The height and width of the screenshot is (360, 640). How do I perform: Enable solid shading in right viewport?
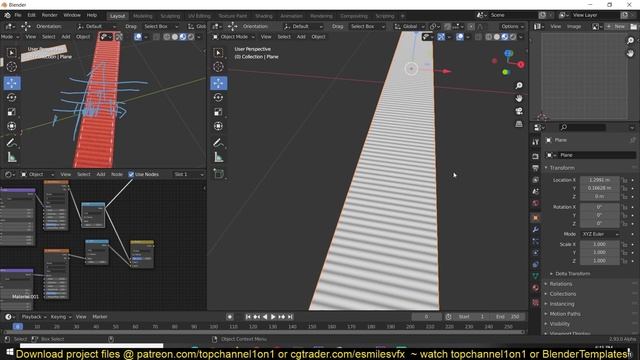(x=497, y=37)
